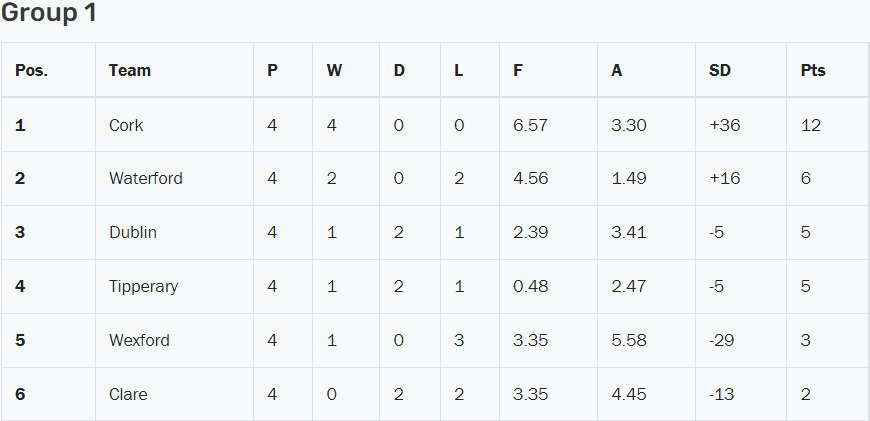Select the Waterford team name
The image size is (870, 421).
tap(146, 178)
